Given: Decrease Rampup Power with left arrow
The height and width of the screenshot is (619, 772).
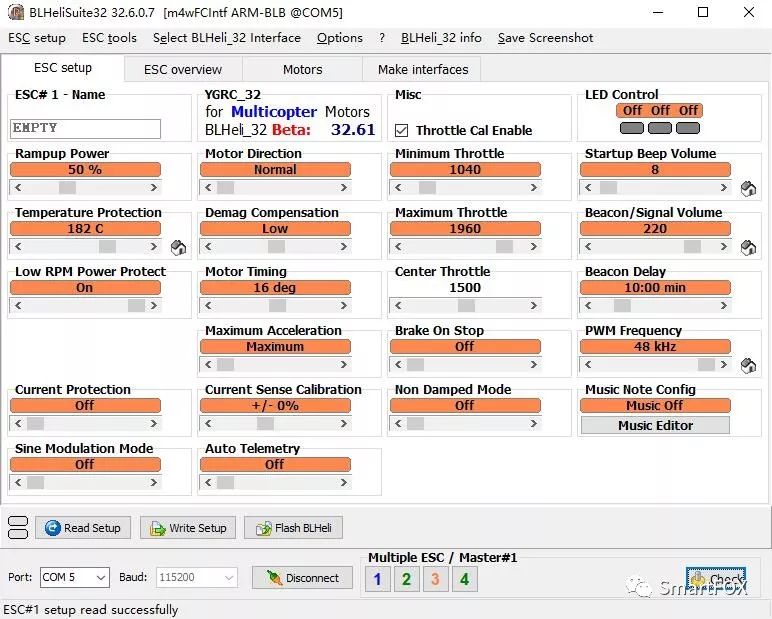Looking at the screenshot, I should tap(18, 188).
